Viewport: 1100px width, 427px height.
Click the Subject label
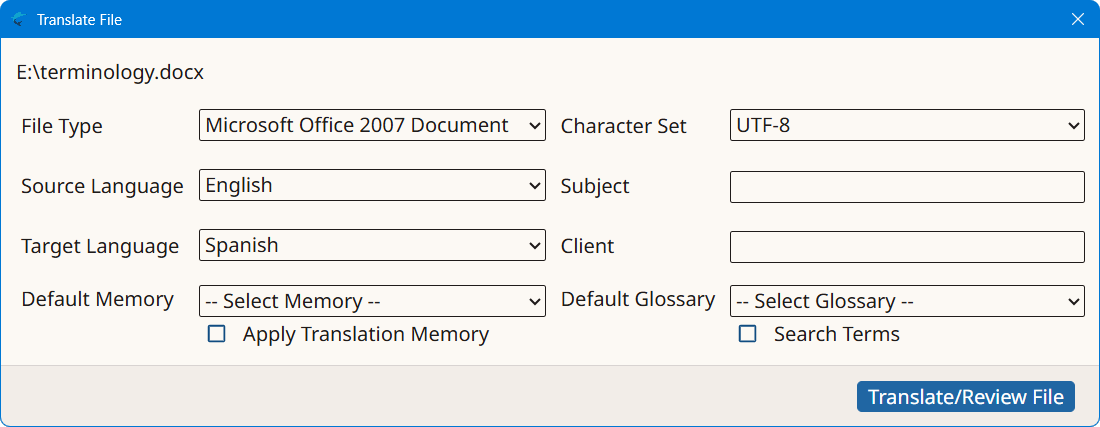click(x=595, y=187)
